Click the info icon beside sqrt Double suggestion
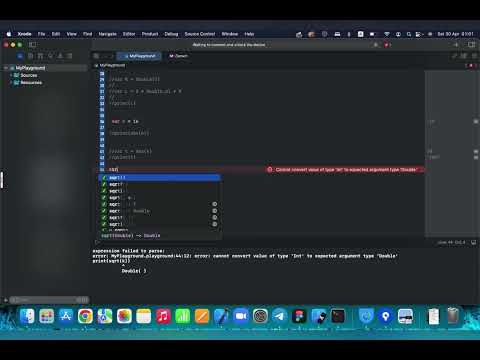Image resolution: width=480 pixels, height=360 pixels. pos(215,211)
